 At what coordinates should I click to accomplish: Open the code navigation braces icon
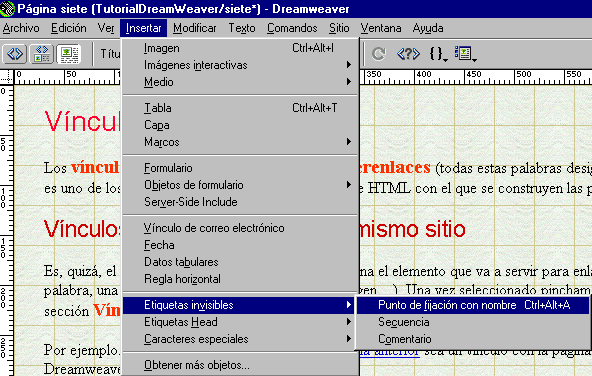(438, 54)
